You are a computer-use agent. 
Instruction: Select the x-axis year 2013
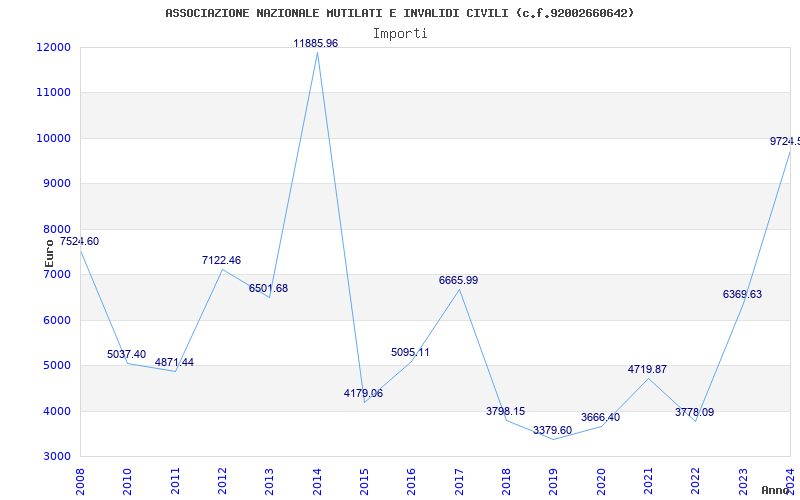click(x=269, y=481)
